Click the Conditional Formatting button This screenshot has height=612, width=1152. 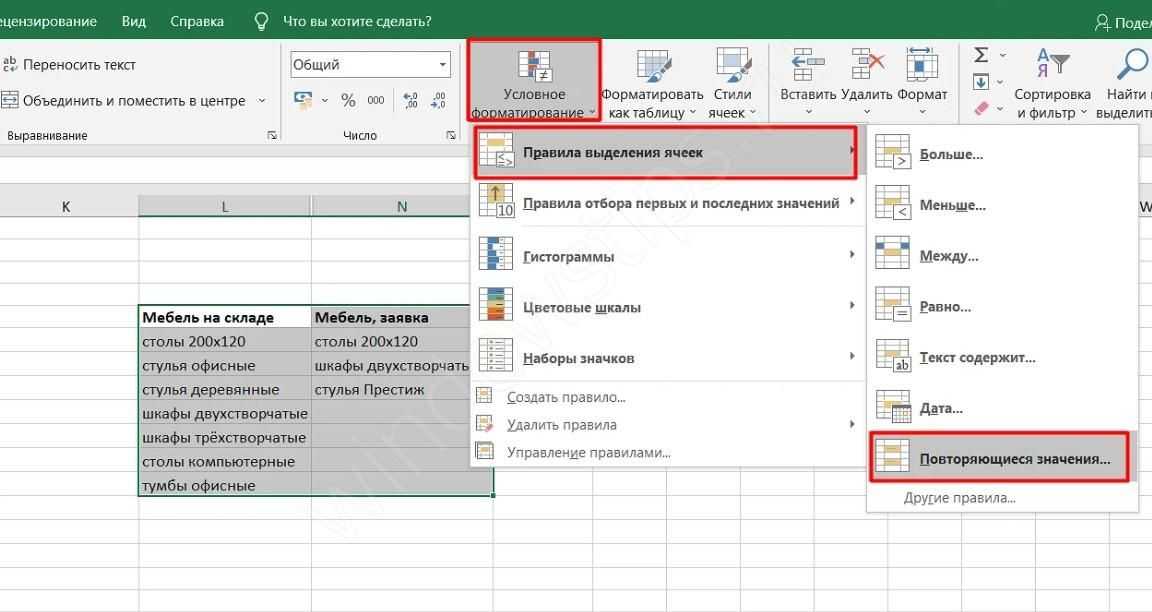point(533,81)
